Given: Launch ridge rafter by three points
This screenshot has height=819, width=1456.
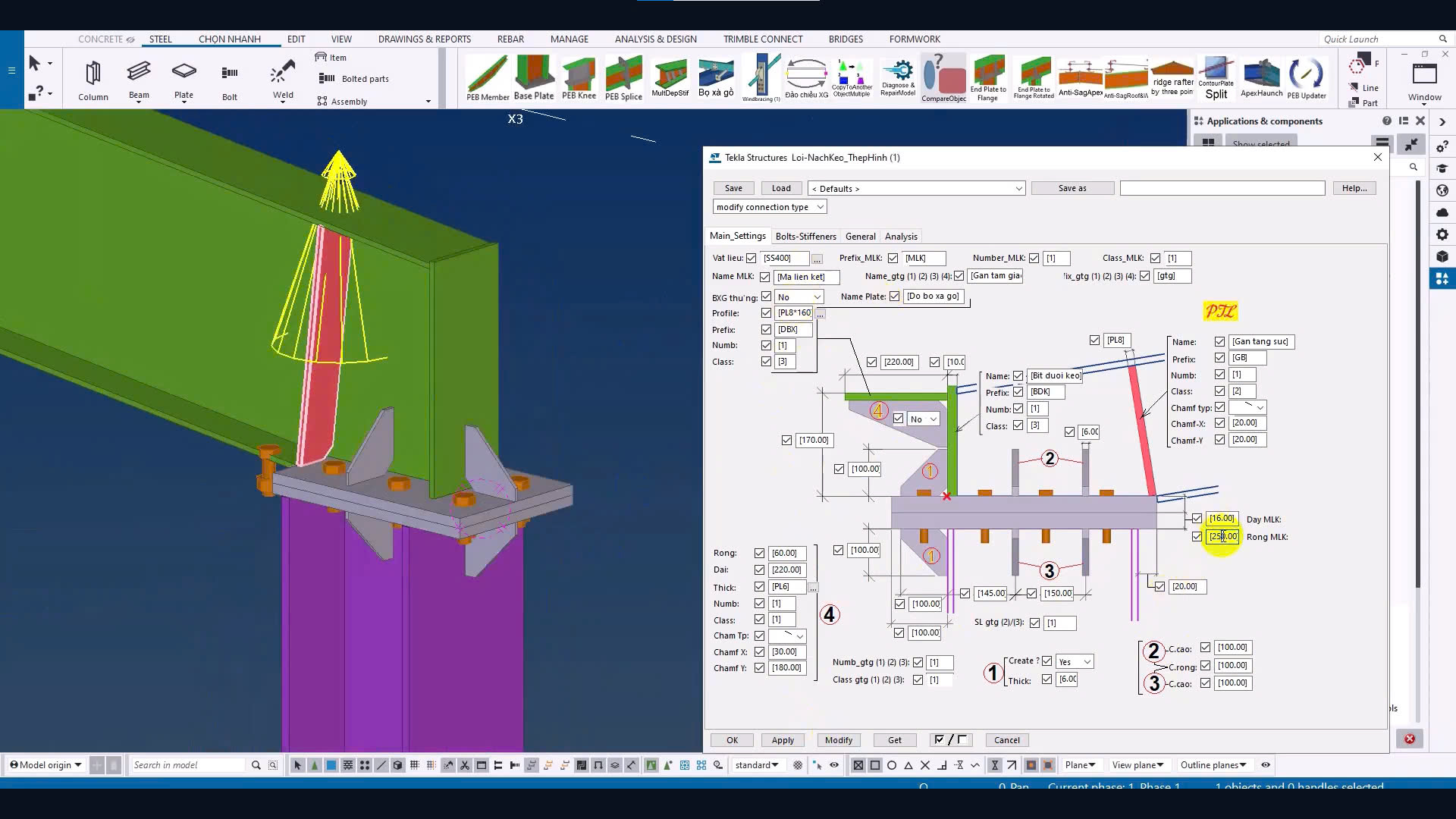Looking at the screenshot, I should pyautogui.click(x=1172, y=78).
